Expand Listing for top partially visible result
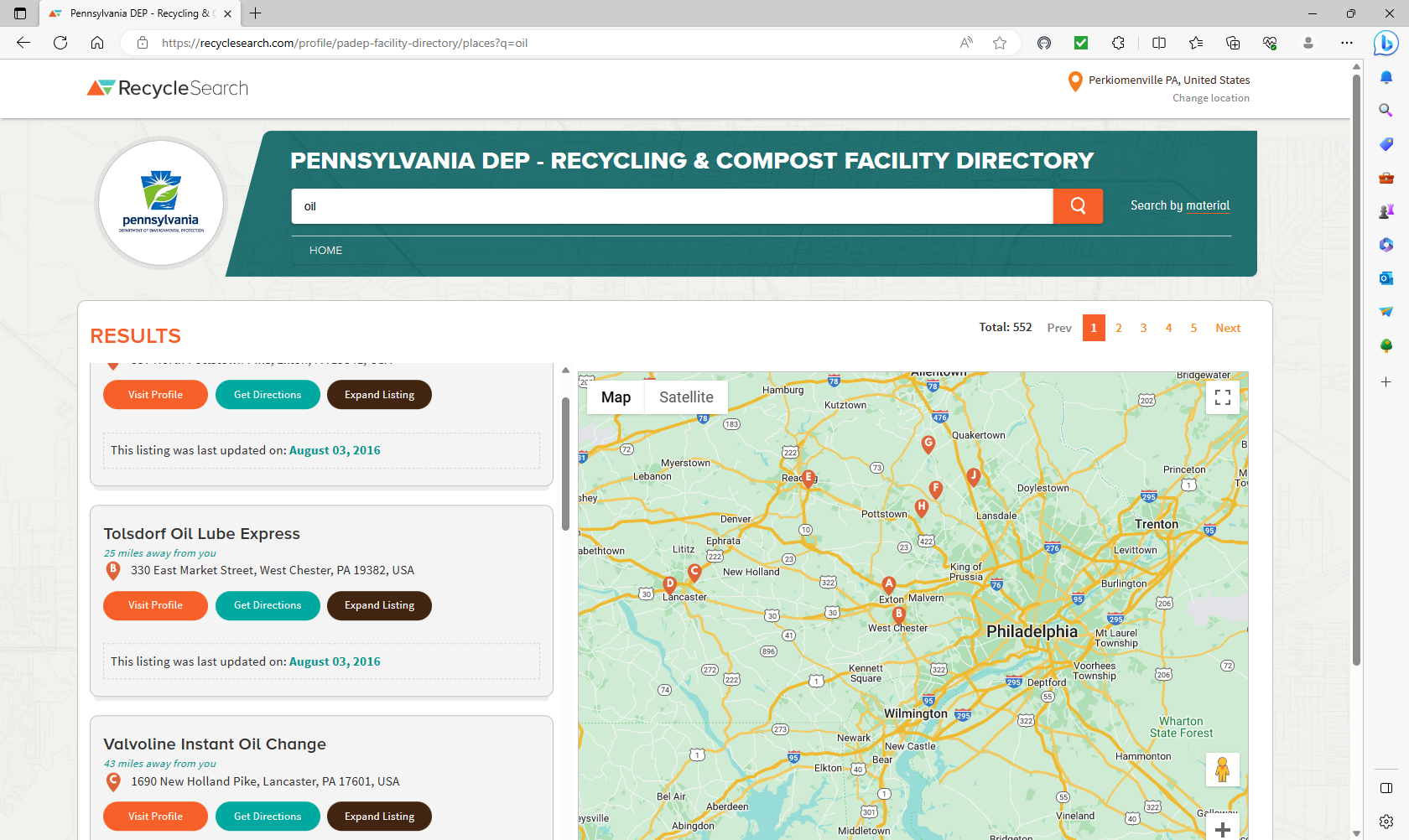Viewport: 1409px width, 840px height. pos(379,395)
